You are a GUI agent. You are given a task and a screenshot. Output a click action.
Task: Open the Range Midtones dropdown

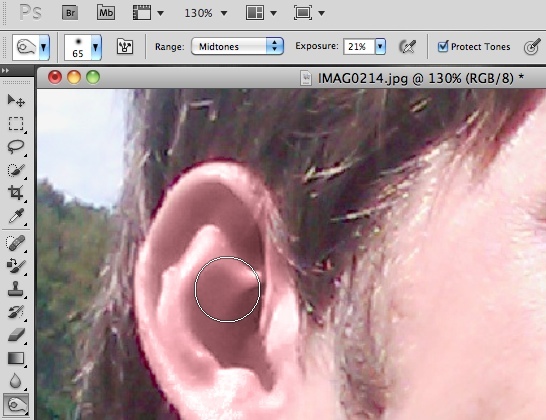237,46
